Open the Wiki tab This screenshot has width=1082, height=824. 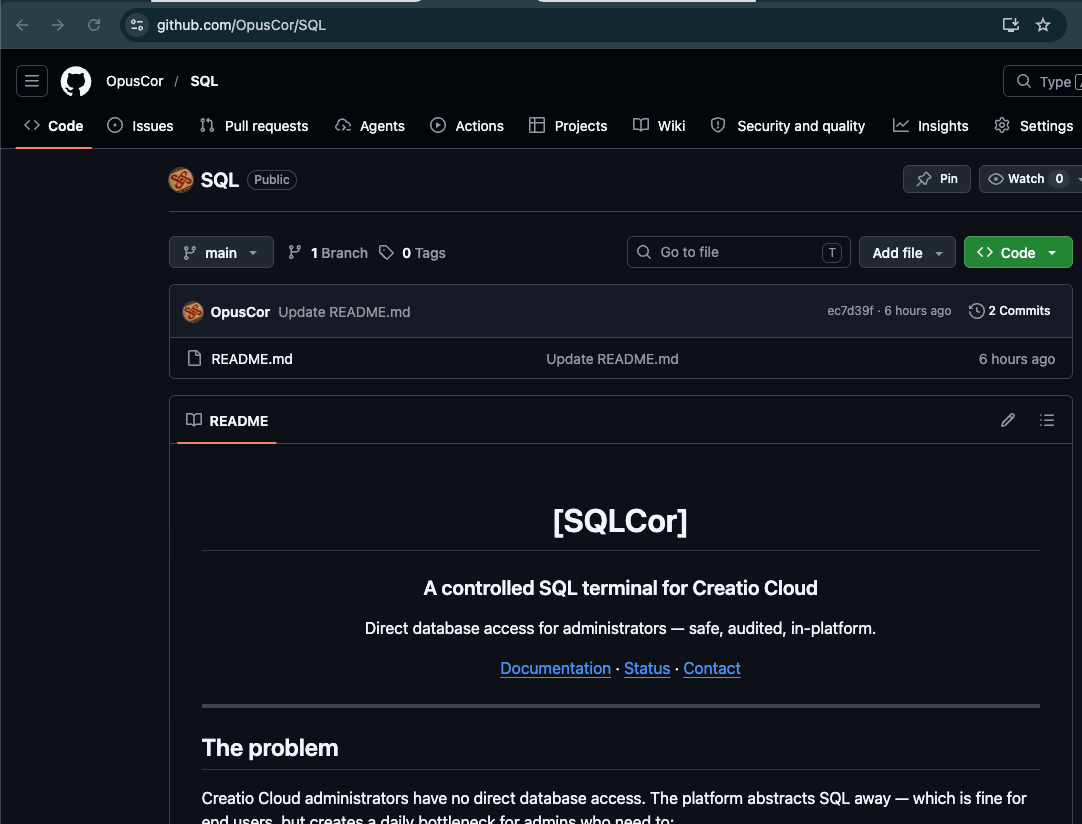659,126
